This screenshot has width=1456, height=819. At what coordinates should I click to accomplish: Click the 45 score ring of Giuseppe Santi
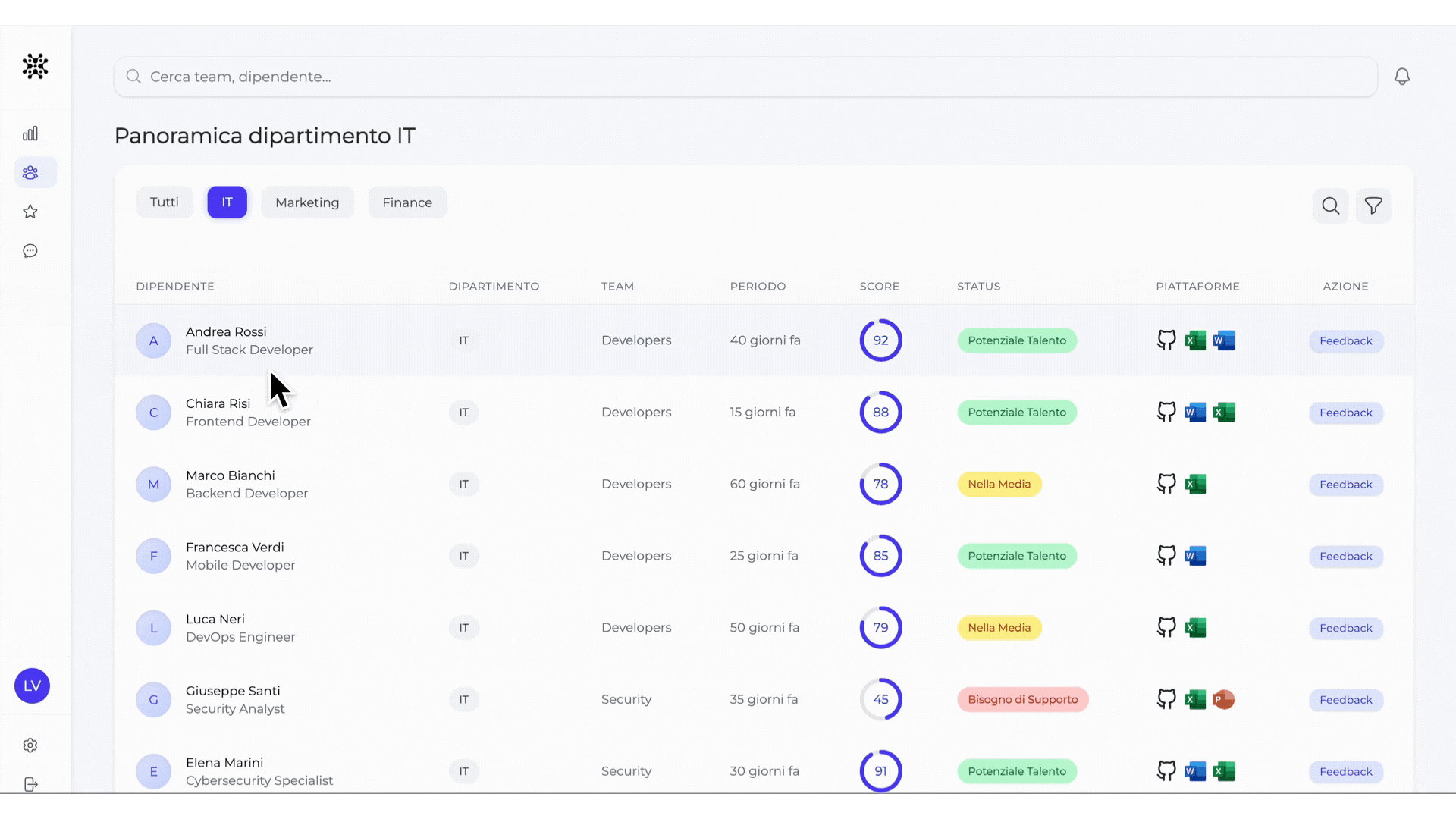point(880,699)
